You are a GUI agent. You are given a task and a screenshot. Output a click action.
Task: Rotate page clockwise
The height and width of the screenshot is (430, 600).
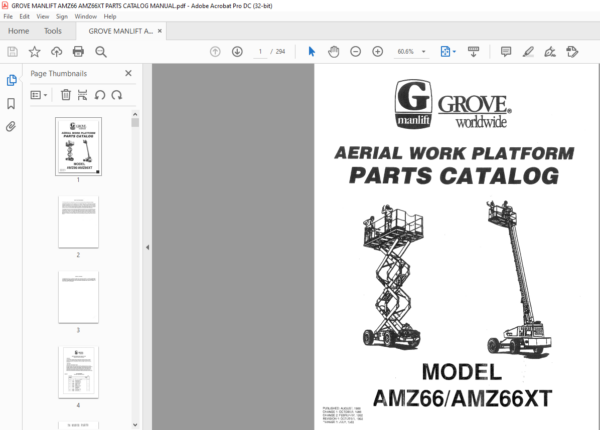pos(117,95)
